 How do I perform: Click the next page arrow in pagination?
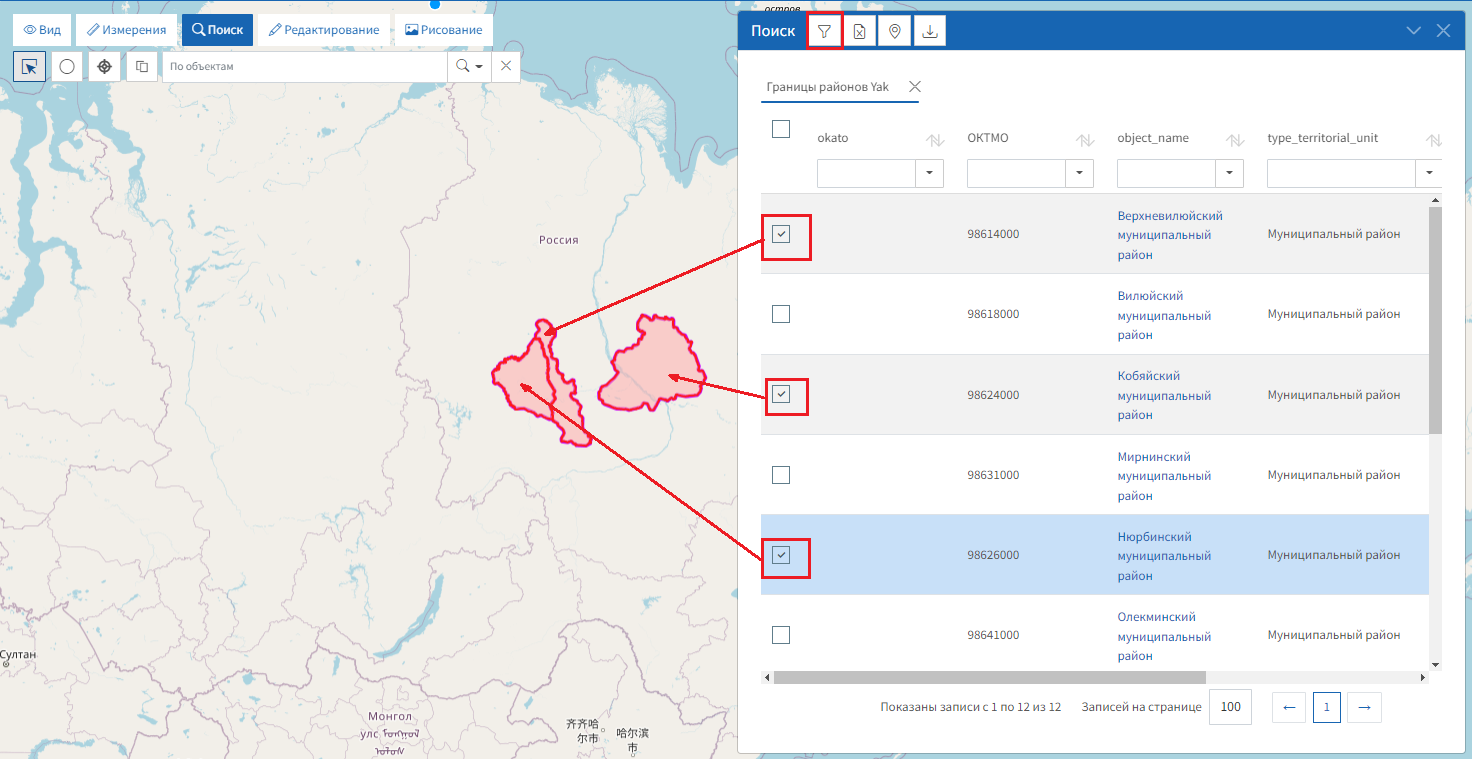1364,707
